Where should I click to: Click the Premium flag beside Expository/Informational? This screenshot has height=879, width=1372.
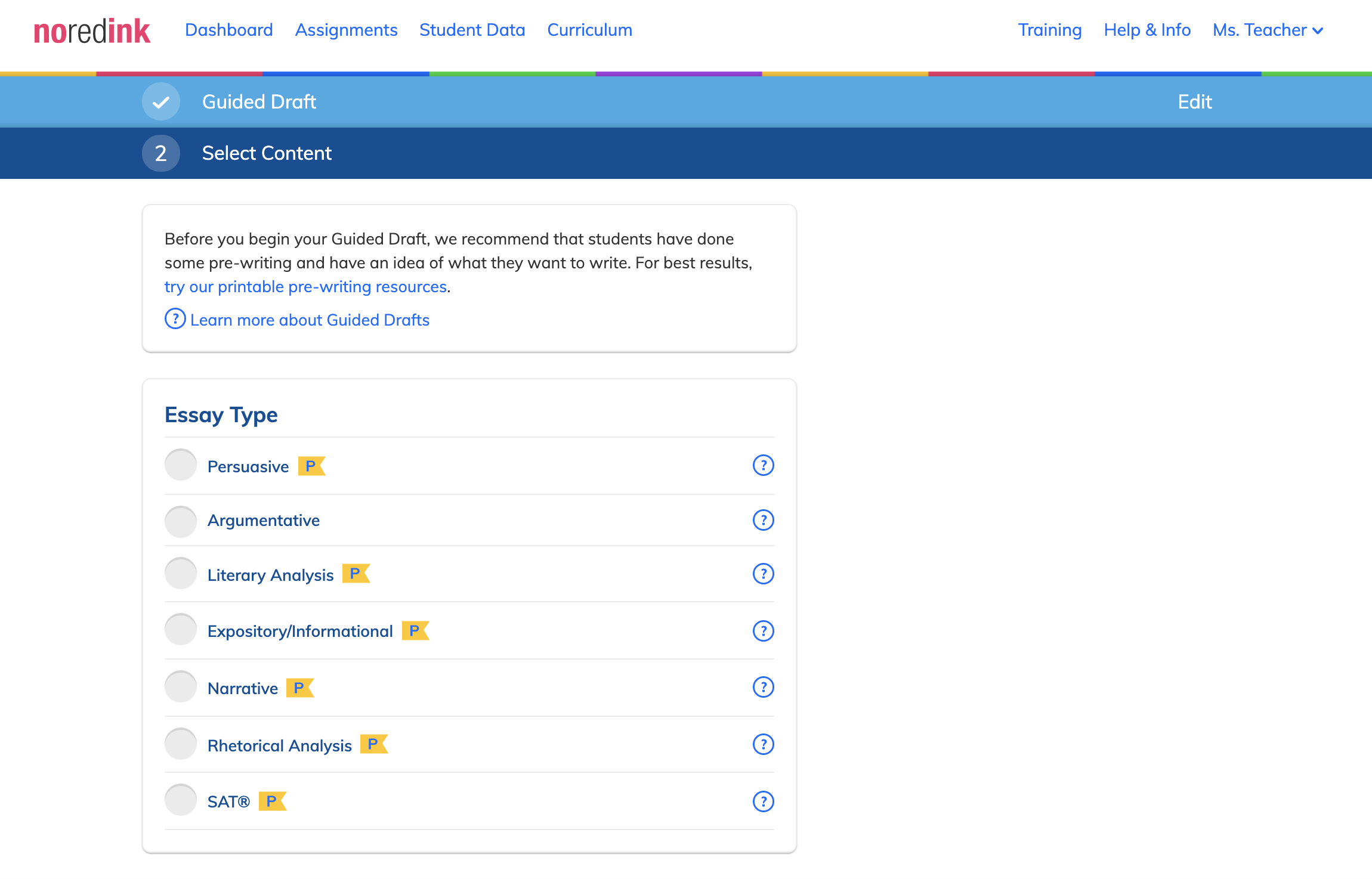[415, 631]
